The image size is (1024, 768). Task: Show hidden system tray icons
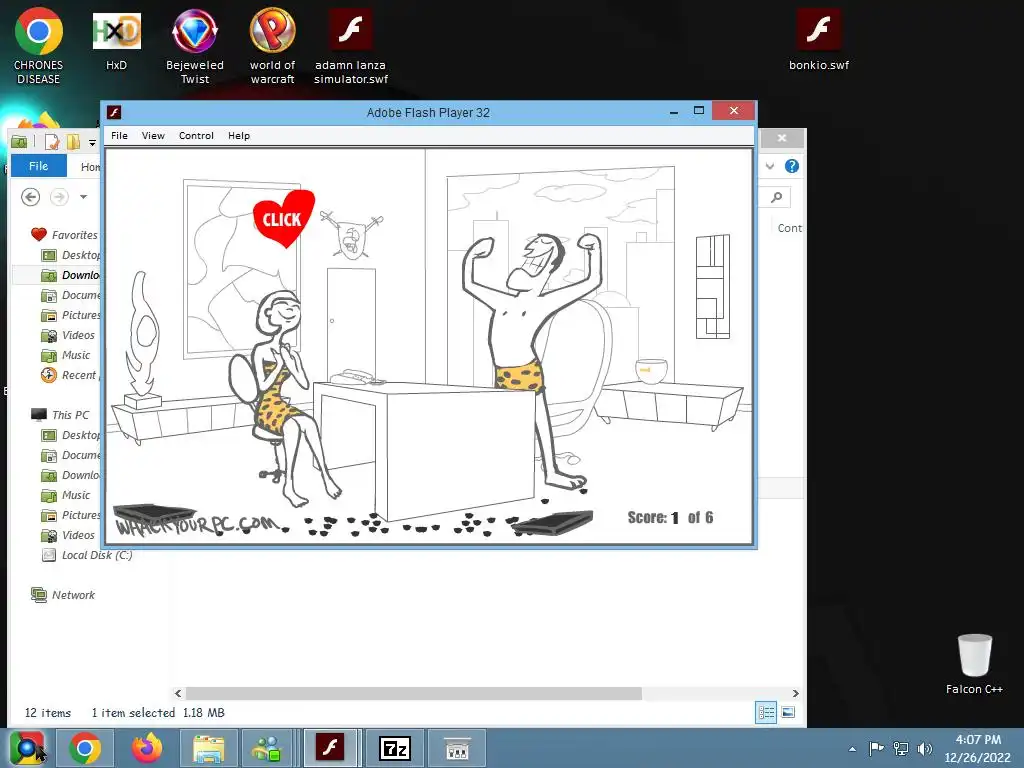852,749
